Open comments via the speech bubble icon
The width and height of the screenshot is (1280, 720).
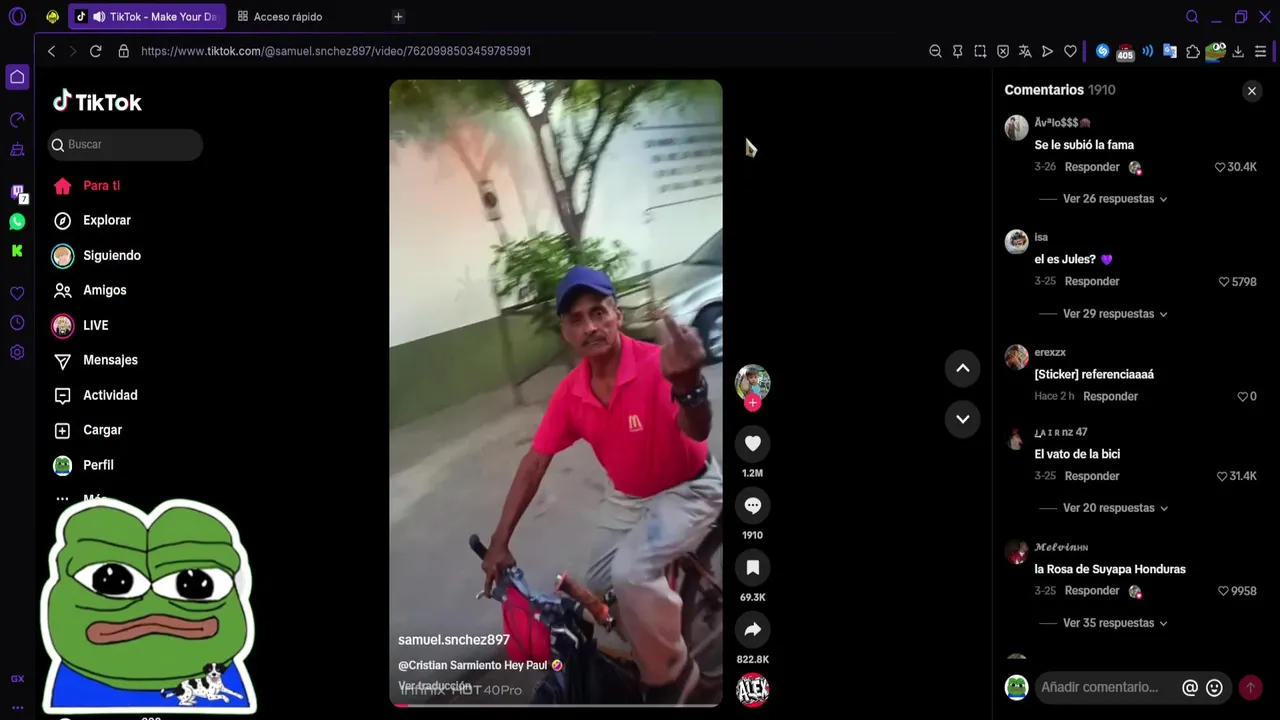tap(752, 506)
